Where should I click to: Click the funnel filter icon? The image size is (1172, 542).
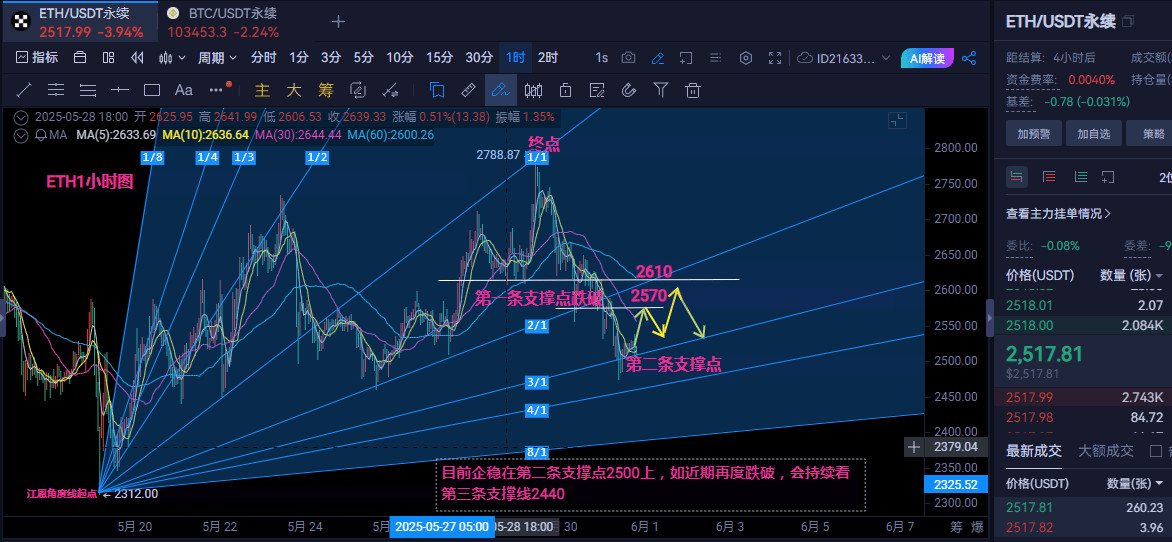pos(661,90)
